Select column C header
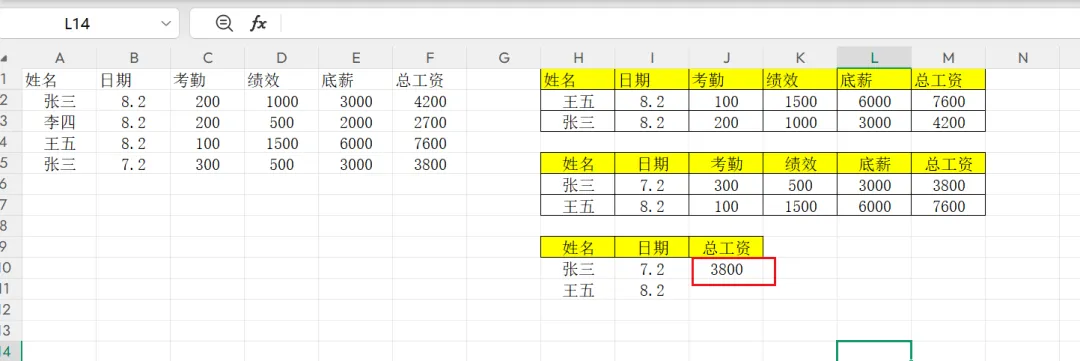This screenshot has height=361, width=1080. click(208, 59)
